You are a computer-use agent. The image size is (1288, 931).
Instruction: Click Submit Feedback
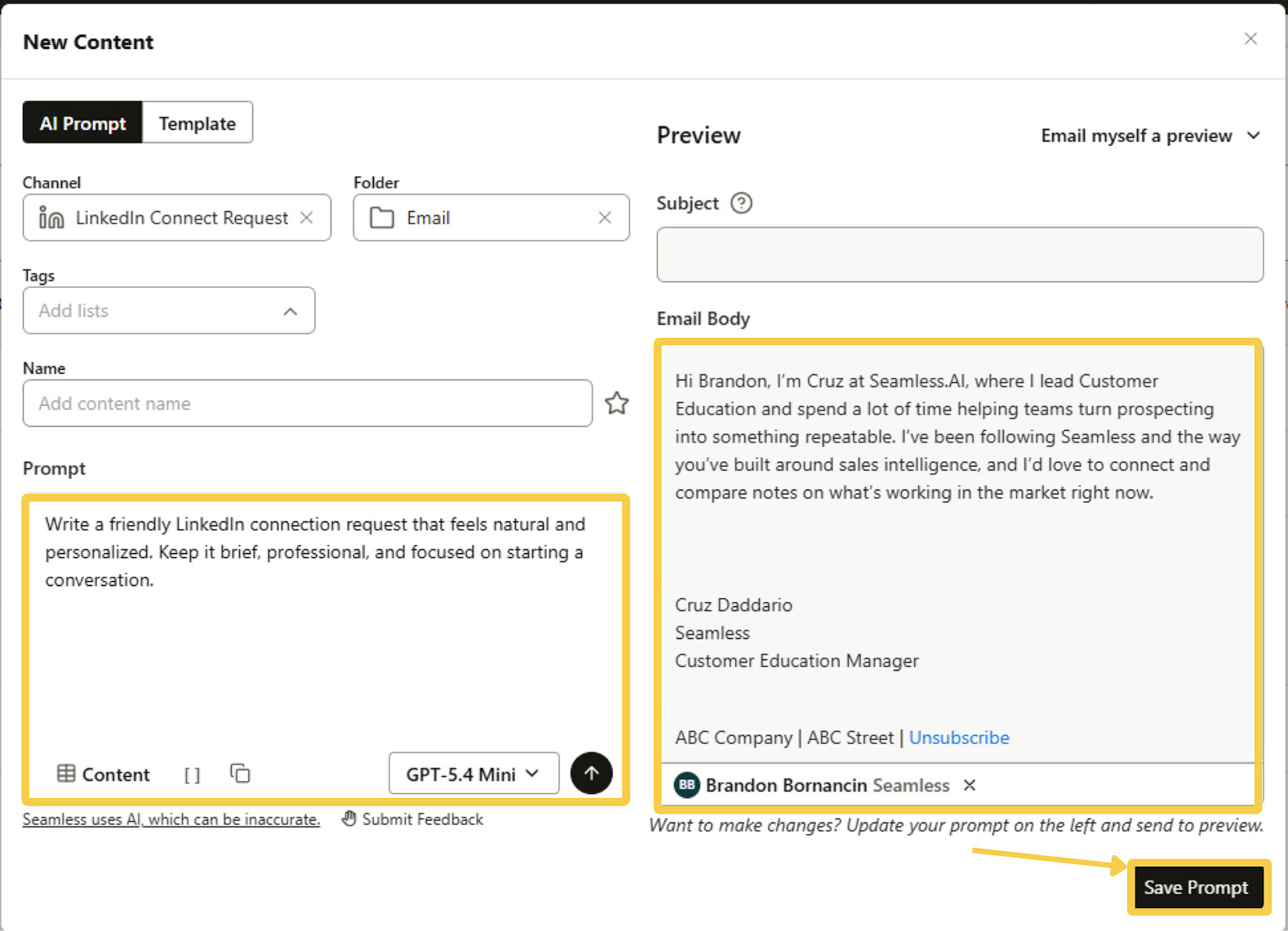click(x=412, y=819)
